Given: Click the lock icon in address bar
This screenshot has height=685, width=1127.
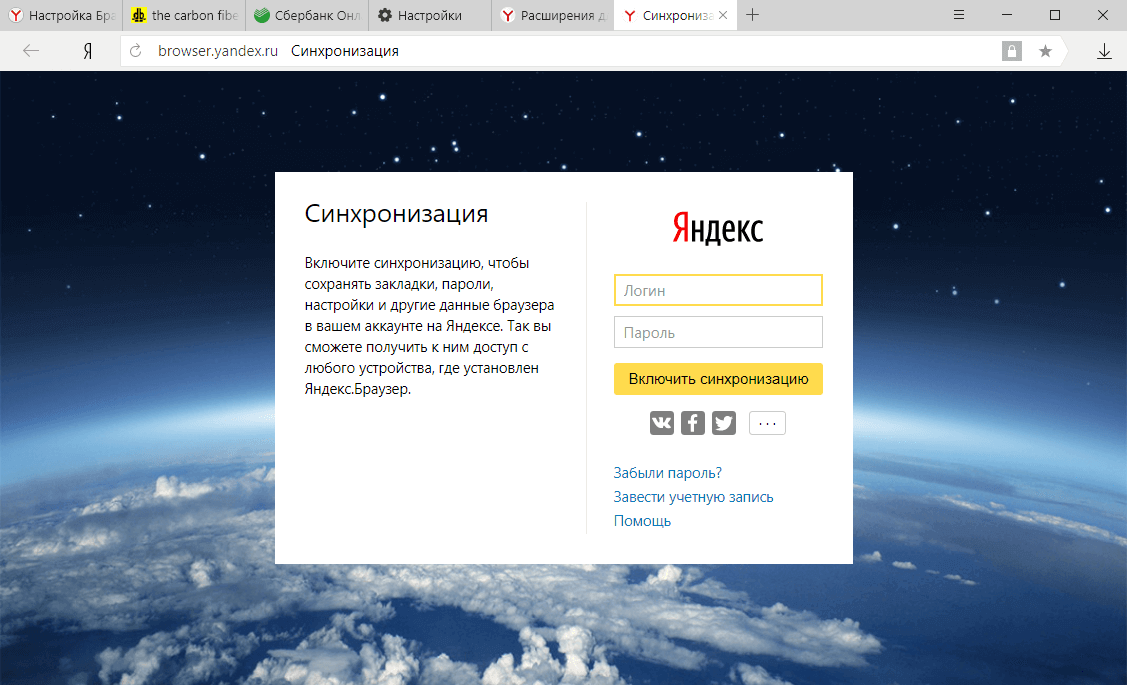Looking at the screenshot, I should [x=1012, y=51].
